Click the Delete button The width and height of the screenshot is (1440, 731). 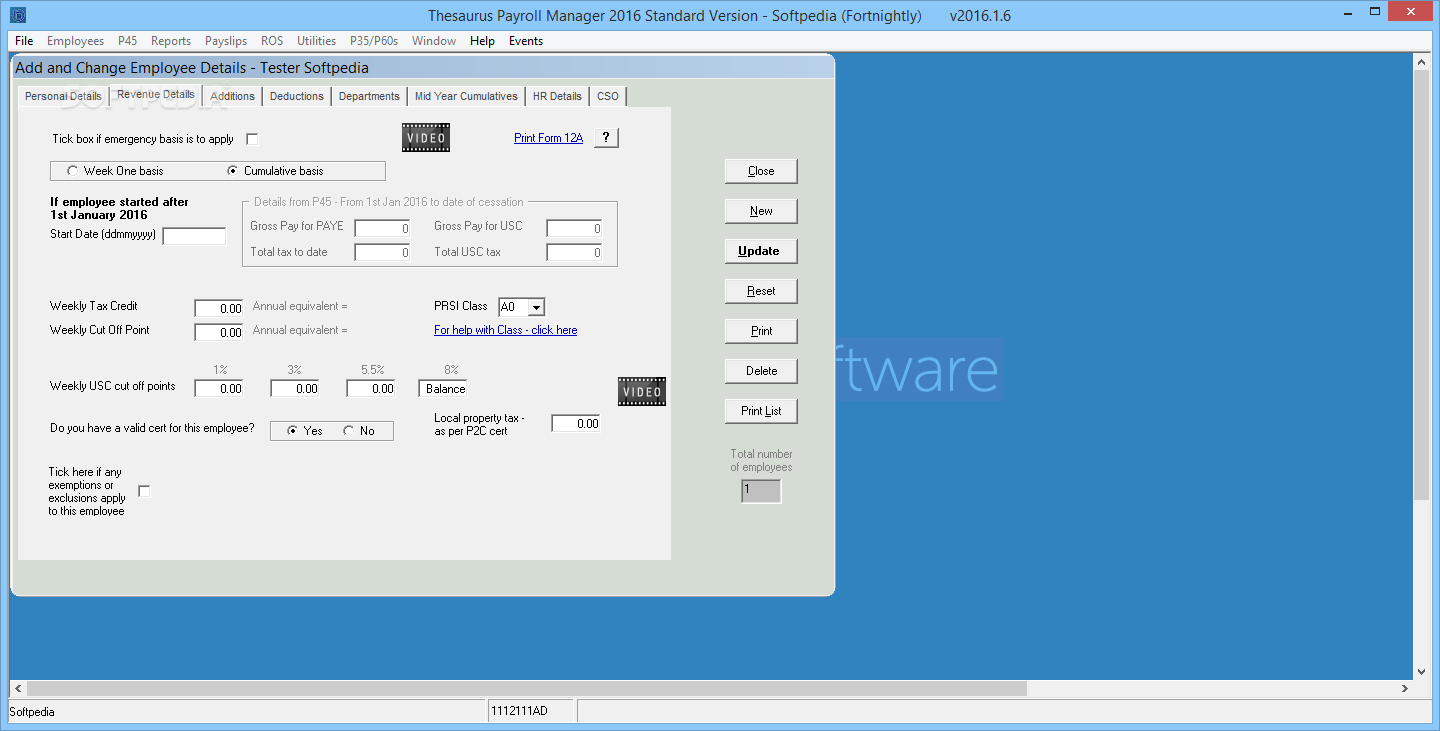tap(761, 371)
